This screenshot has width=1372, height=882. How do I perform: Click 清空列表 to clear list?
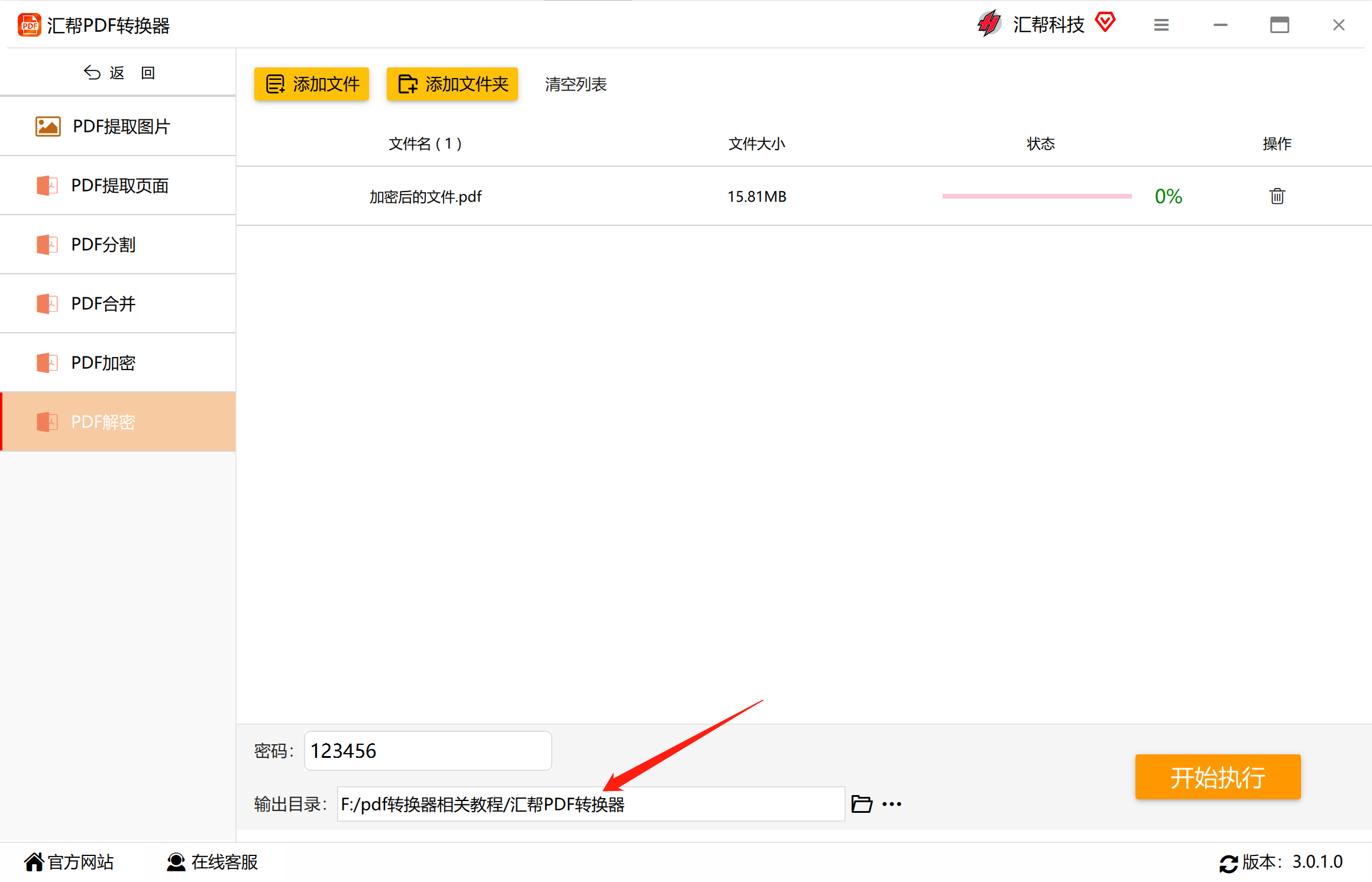[x=576, y=84]
